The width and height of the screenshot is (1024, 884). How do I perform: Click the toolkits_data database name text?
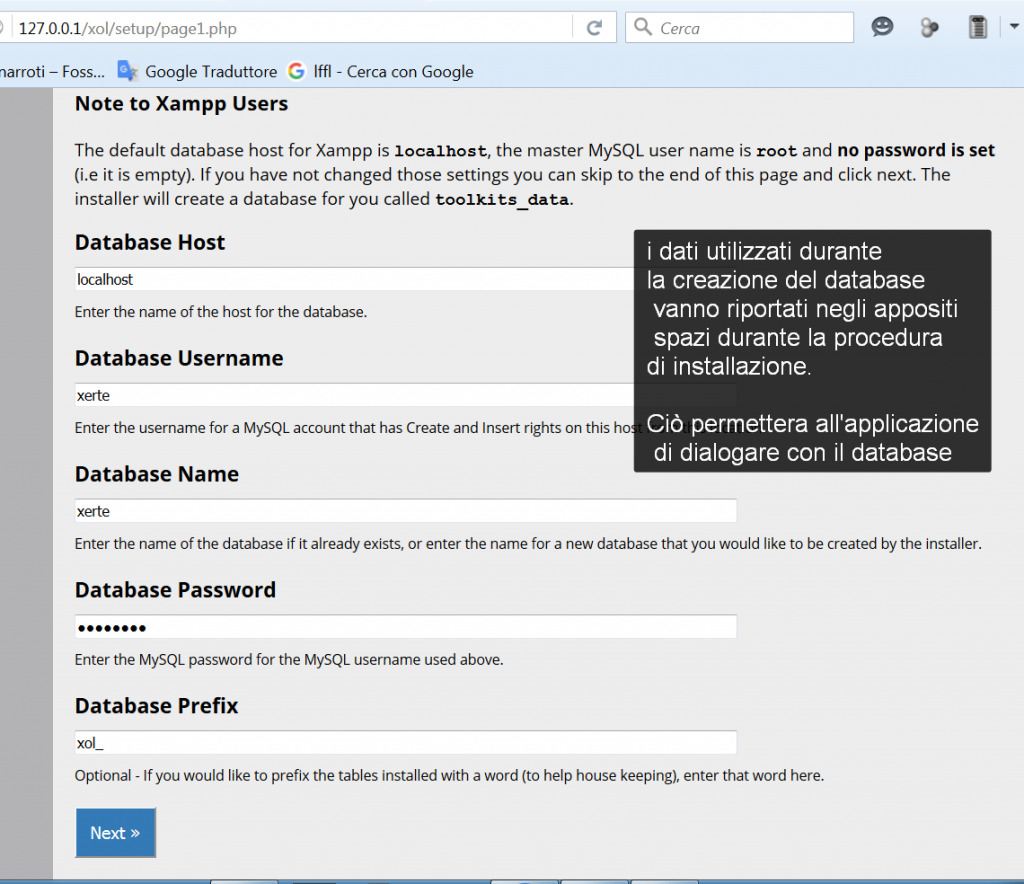[x=502, y=199]
